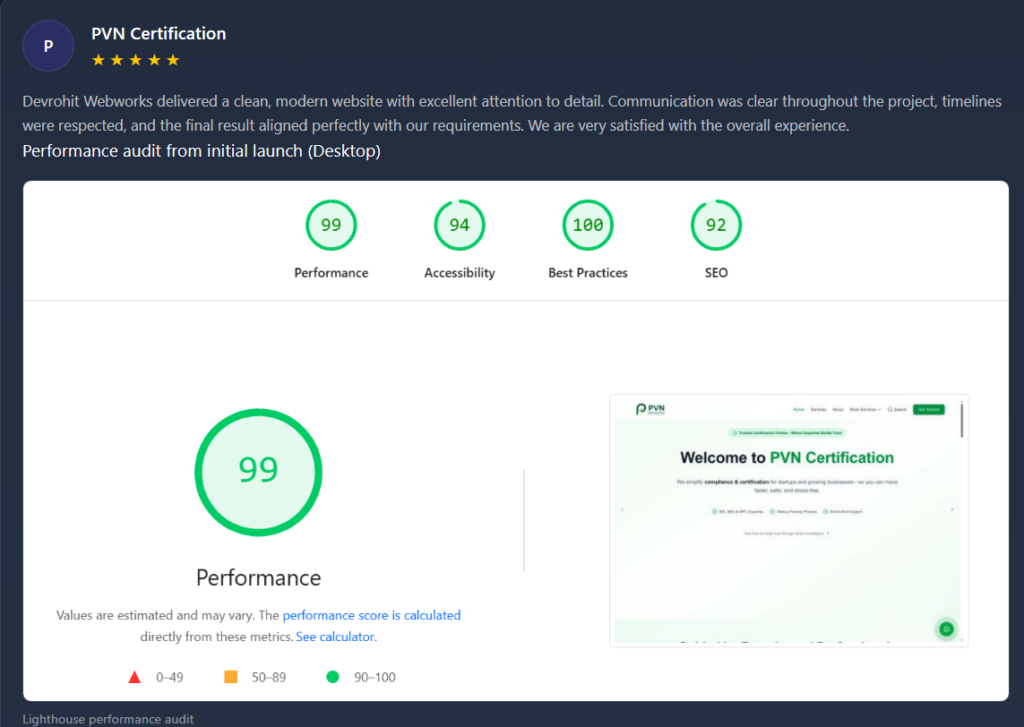1024x727 pixels.
Task: Click the PVN logo in the website preview
Action: [650, 409]
